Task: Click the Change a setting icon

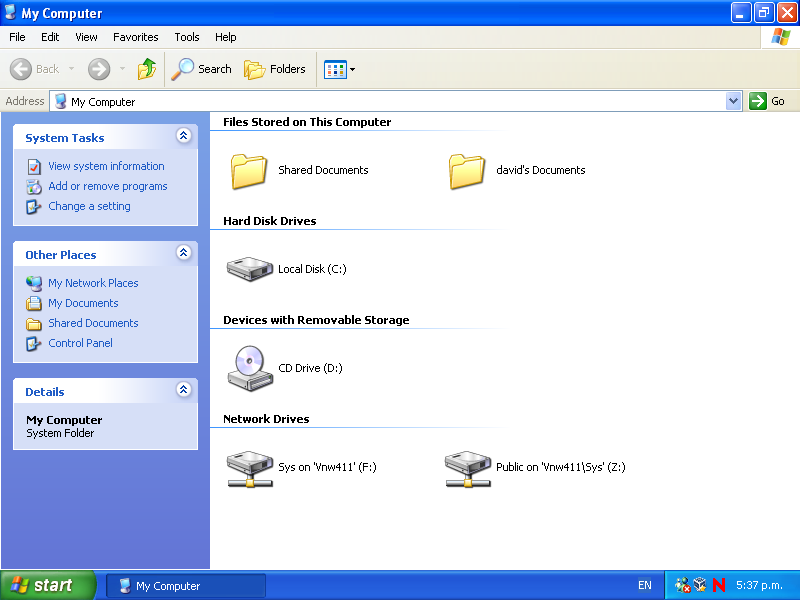Action: pos(34,207)
